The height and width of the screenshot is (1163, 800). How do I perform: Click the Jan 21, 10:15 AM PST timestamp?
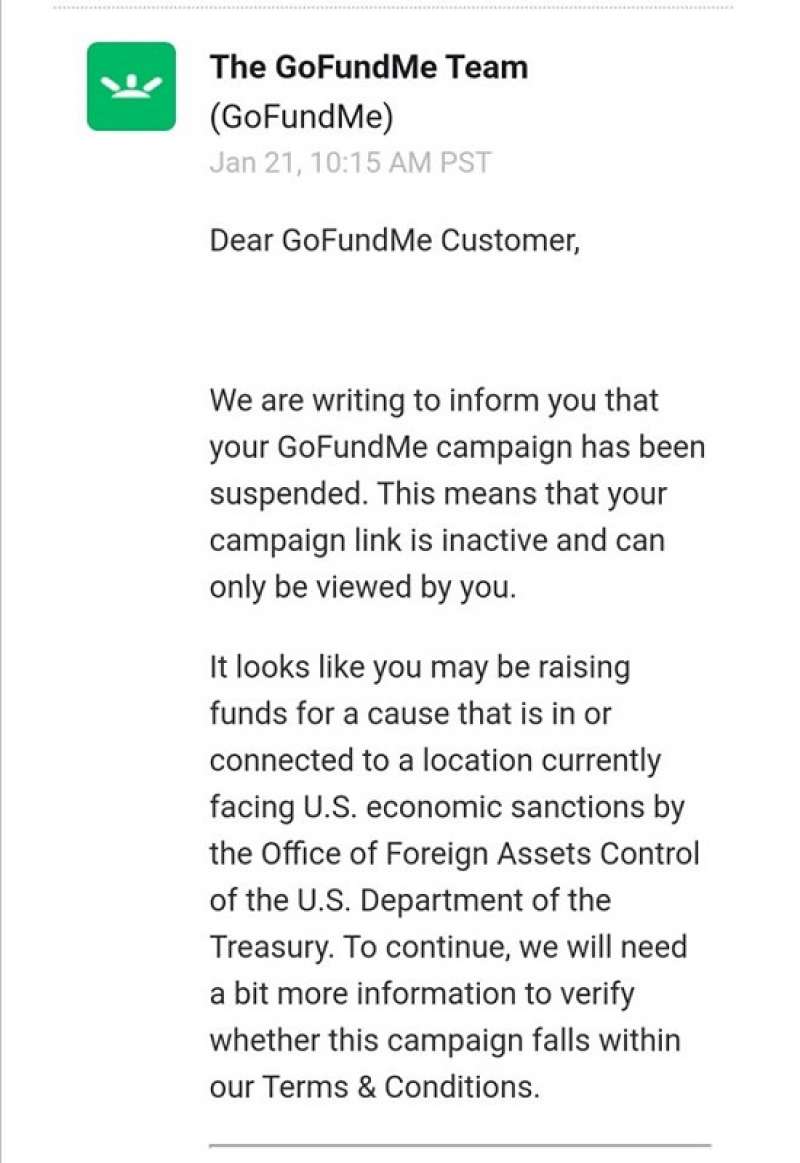(350, 163)
